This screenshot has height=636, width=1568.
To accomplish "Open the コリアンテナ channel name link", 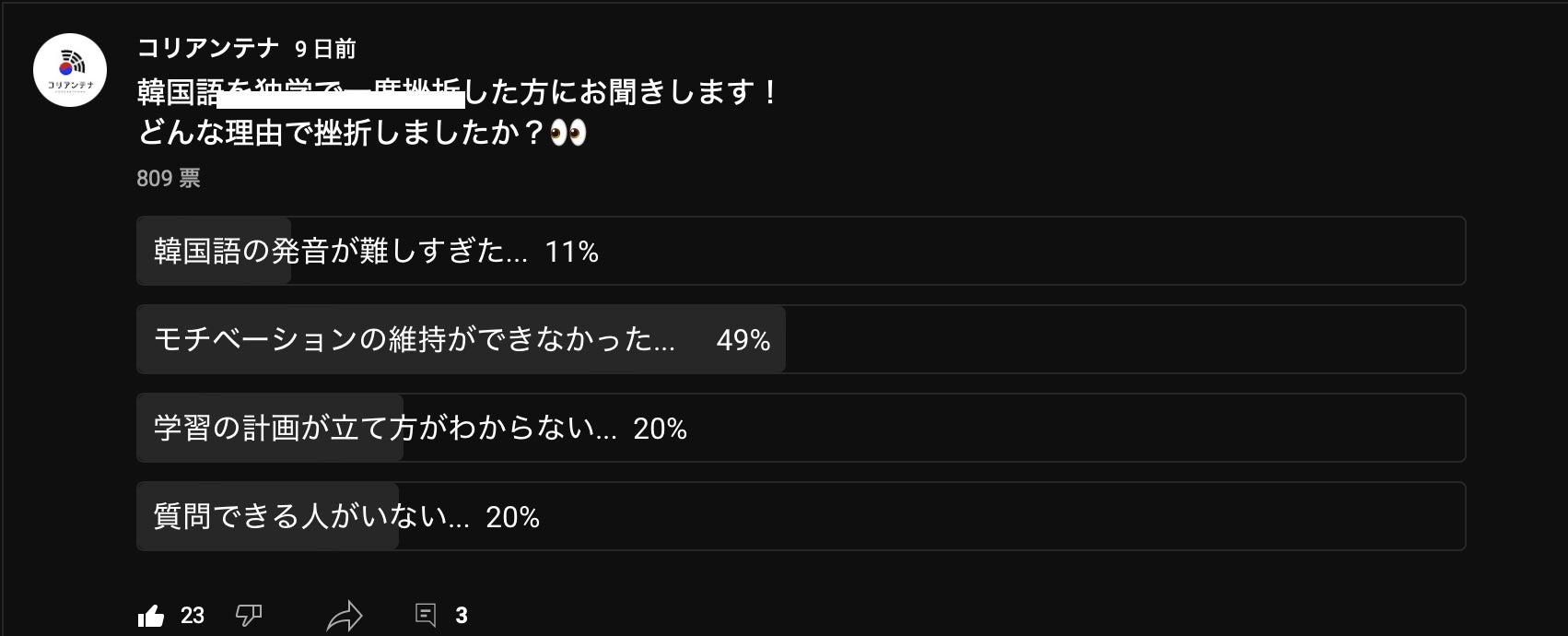I will point(207,48).
